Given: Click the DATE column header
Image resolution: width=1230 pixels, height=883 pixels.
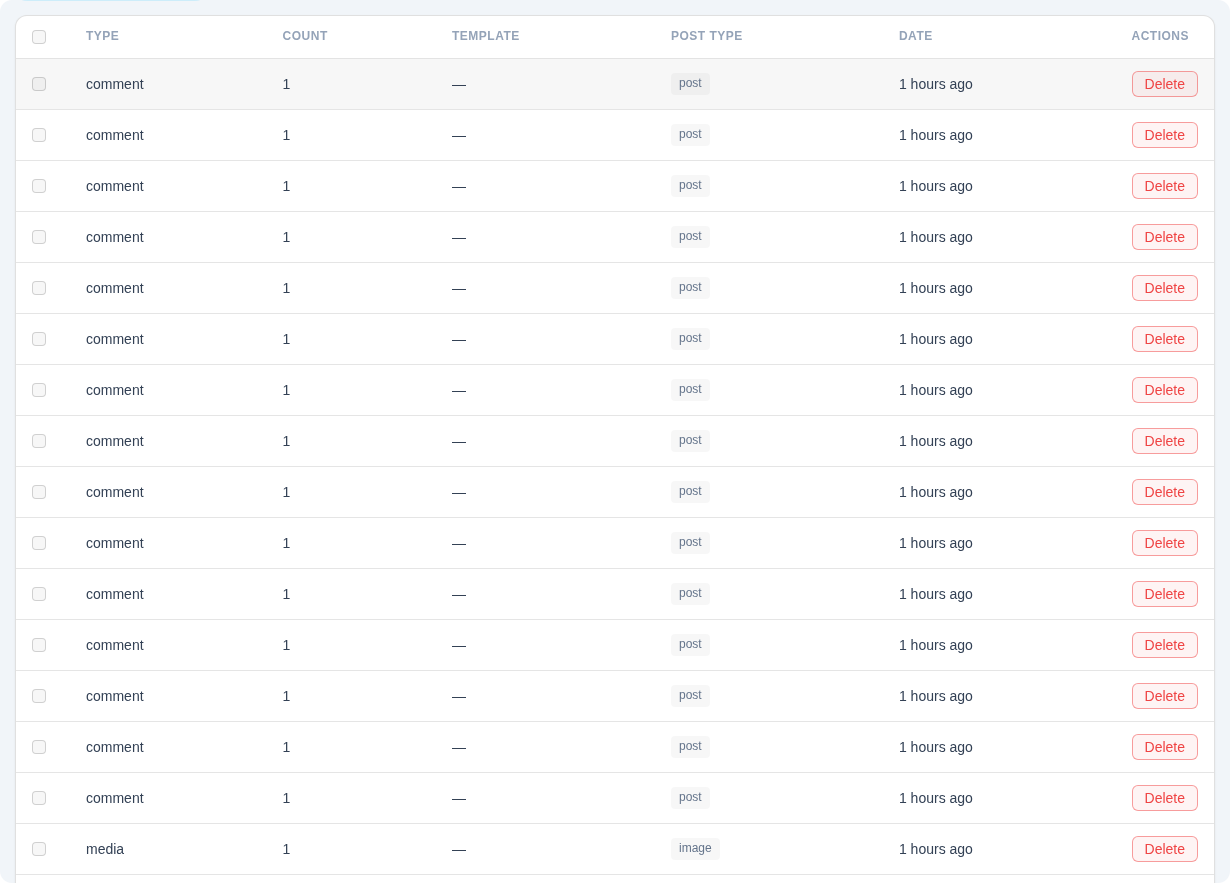Looking at the screenshot, I should 915,36.
